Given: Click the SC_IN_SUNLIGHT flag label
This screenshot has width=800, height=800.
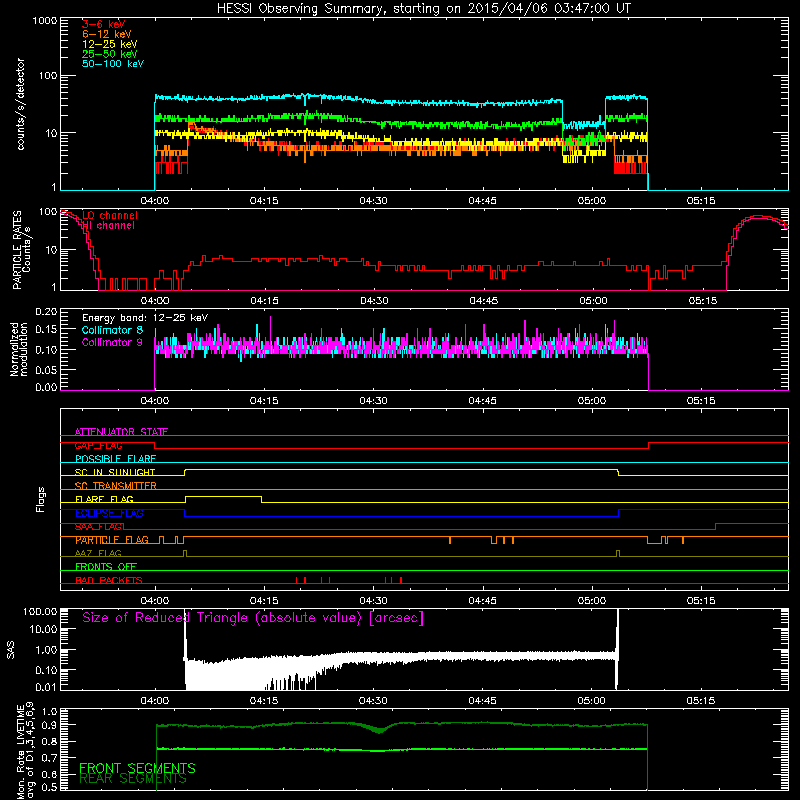Looking at the screenshot, I should tap(115, 472).
